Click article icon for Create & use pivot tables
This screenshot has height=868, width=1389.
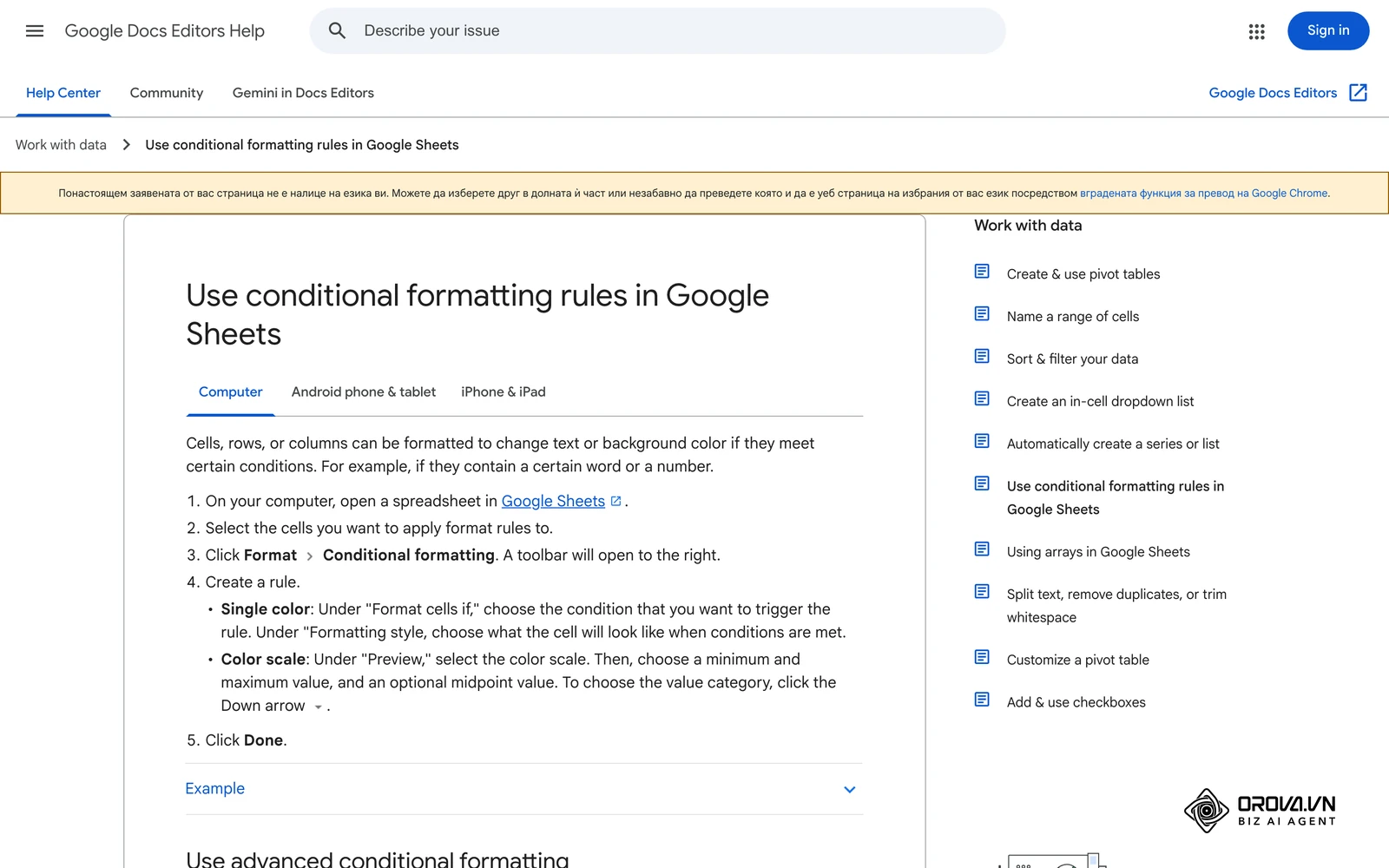point(982,272)
